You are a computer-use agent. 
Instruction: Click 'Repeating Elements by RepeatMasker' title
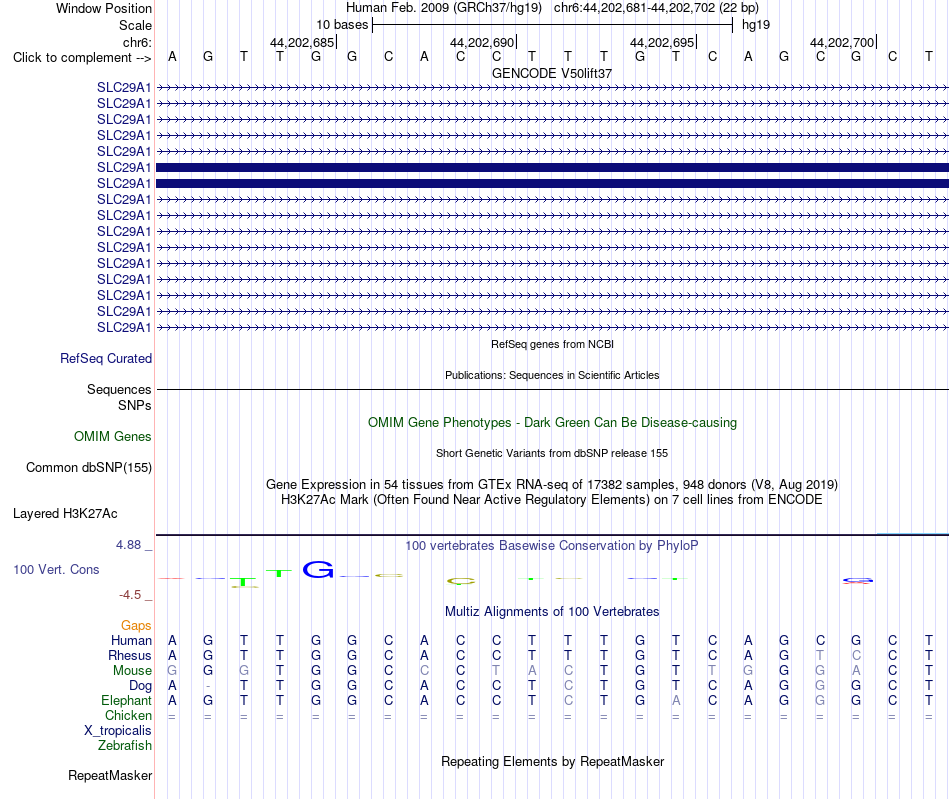coord(553,762)
